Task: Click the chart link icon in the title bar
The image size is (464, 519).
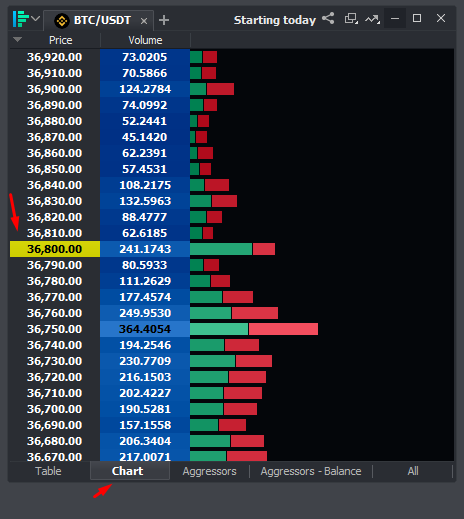Action: 372,19
